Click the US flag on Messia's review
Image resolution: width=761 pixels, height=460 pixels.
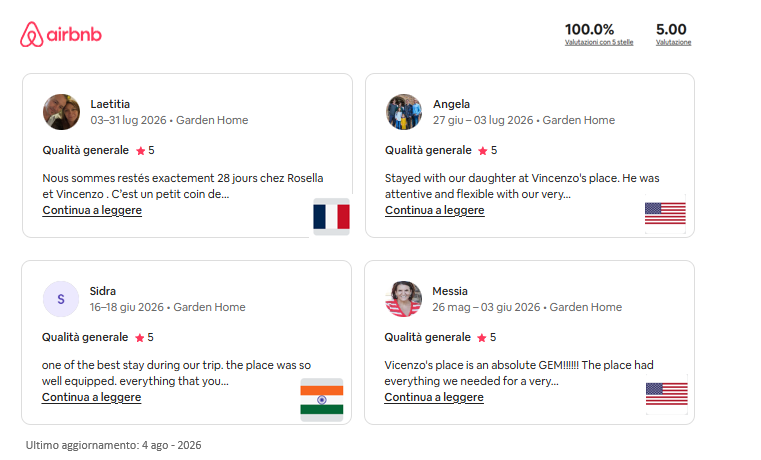click(666, 394)
